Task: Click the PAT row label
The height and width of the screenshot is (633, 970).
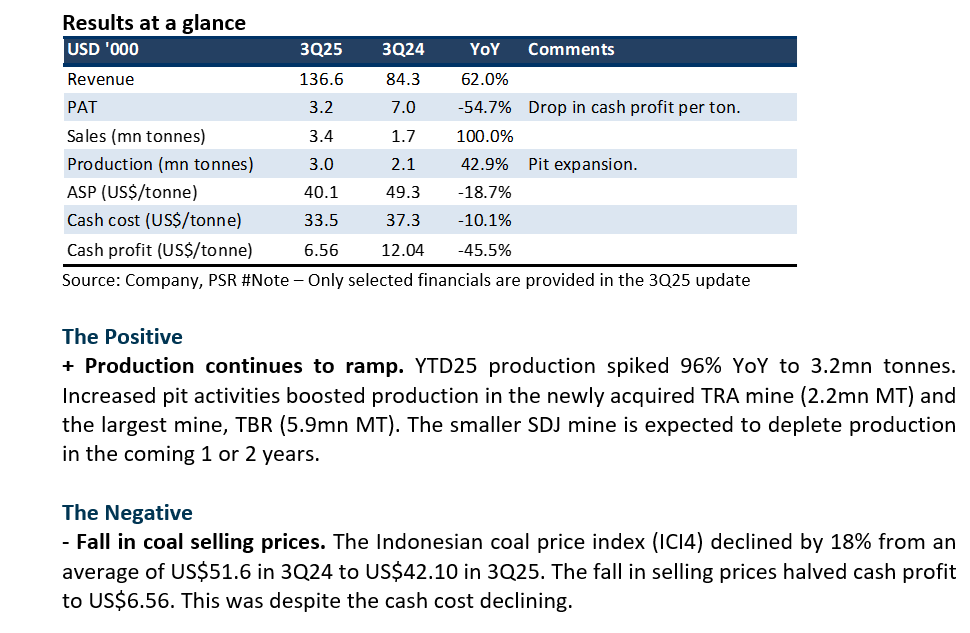Action: point(82,107)
